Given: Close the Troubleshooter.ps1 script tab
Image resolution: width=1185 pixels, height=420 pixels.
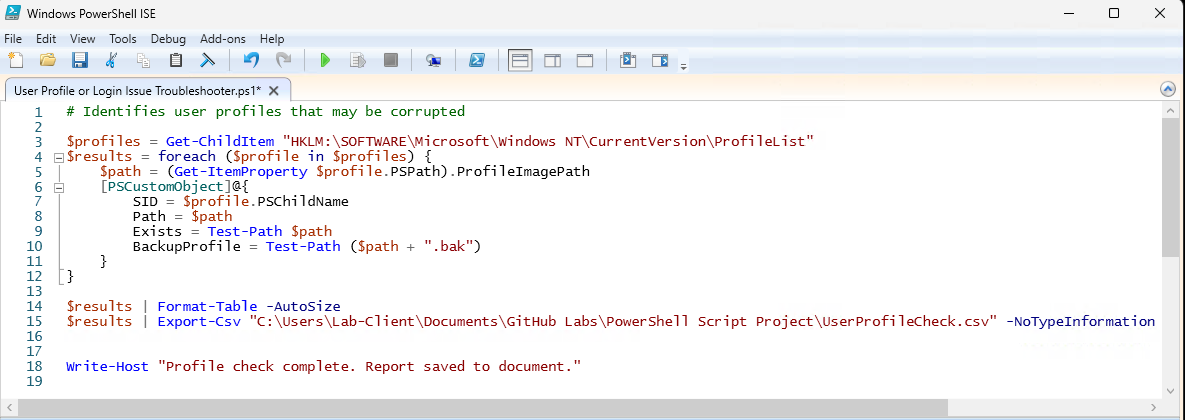Looking at the screenshot, I should pos(274,91).
